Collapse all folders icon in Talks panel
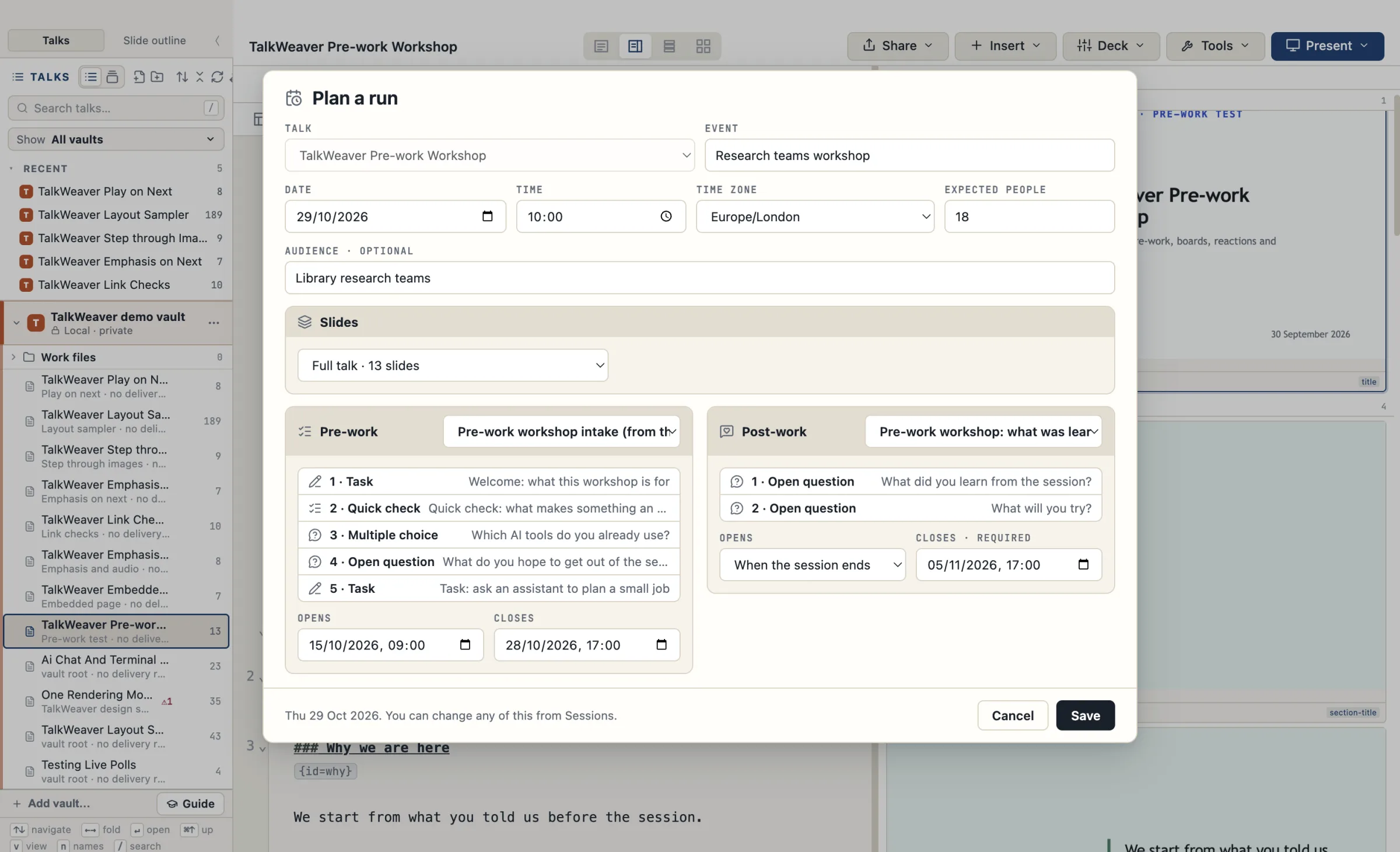The height and width of the screenshot is (852, 1400). pos(199,76)
